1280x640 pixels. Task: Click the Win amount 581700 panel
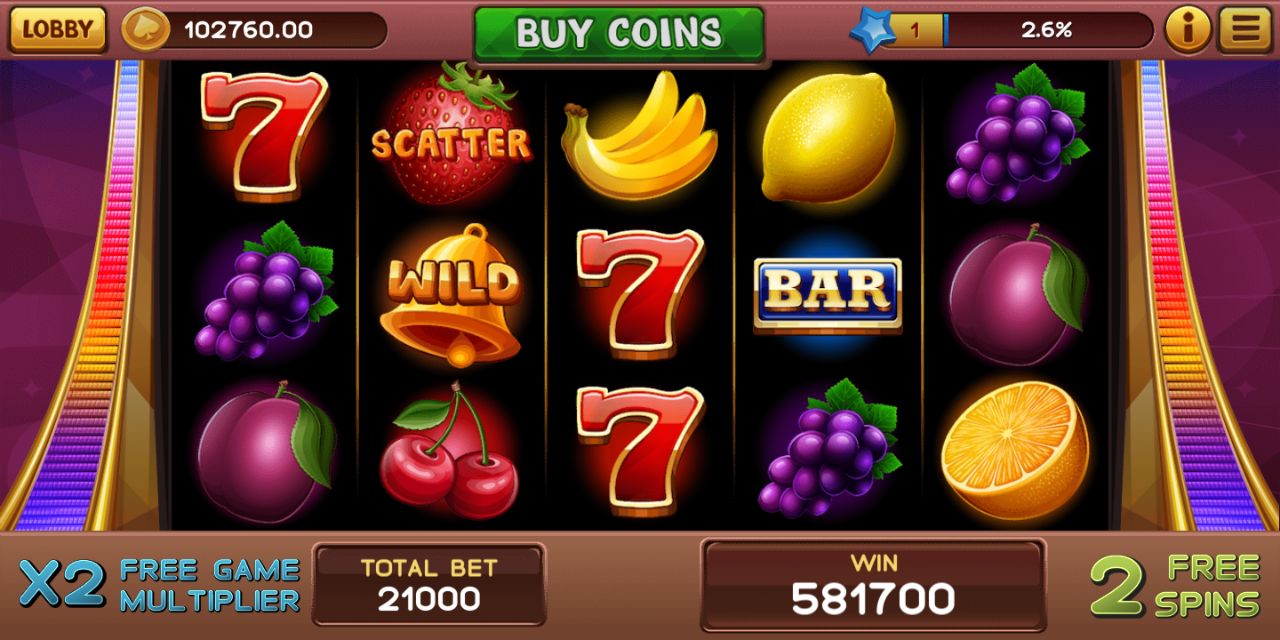(x=873, y=585)
